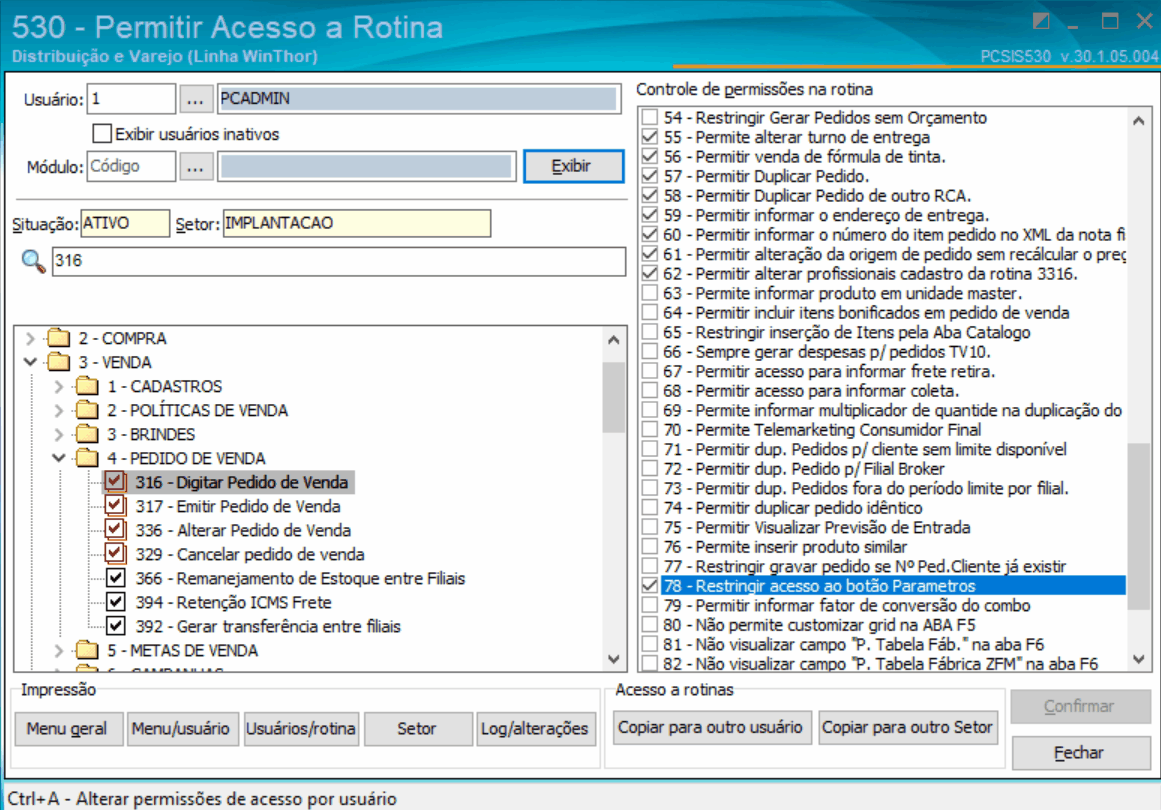Click the title bar theme toggle icon
The height and width of the screenshot is (810, 1161).
pos(1041,21)
